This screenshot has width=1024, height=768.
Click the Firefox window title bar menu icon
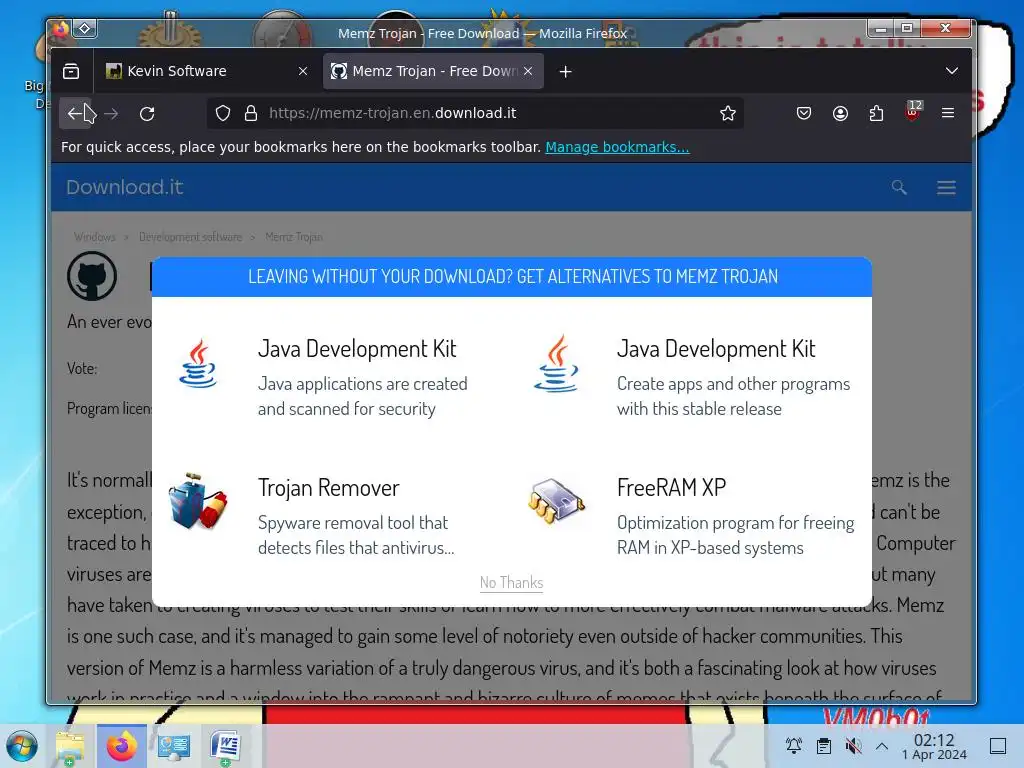tap(61, 29)
